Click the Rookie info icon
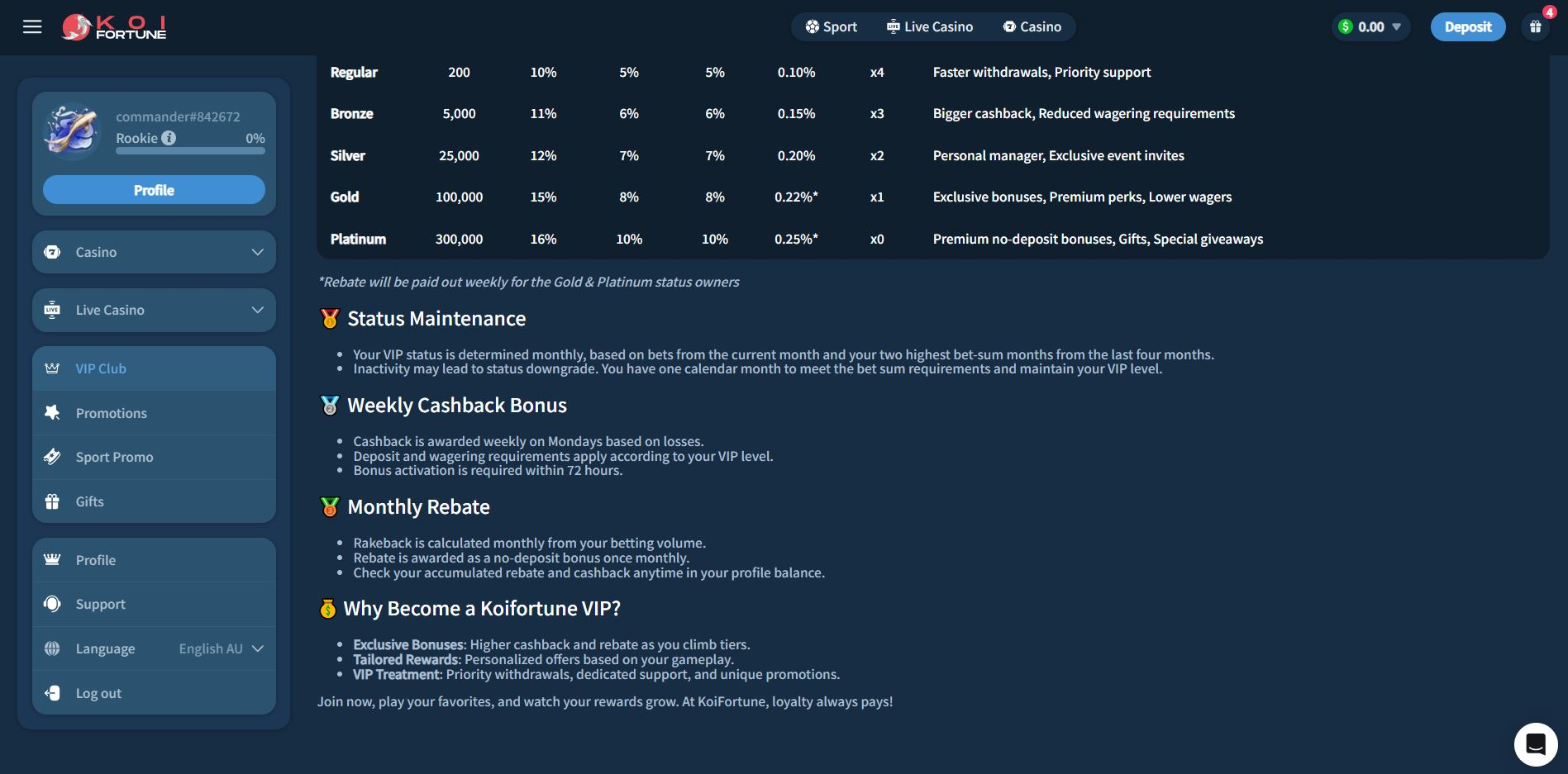The height and width of the screenshot is (774, 1568). click(x=169, y=138)
